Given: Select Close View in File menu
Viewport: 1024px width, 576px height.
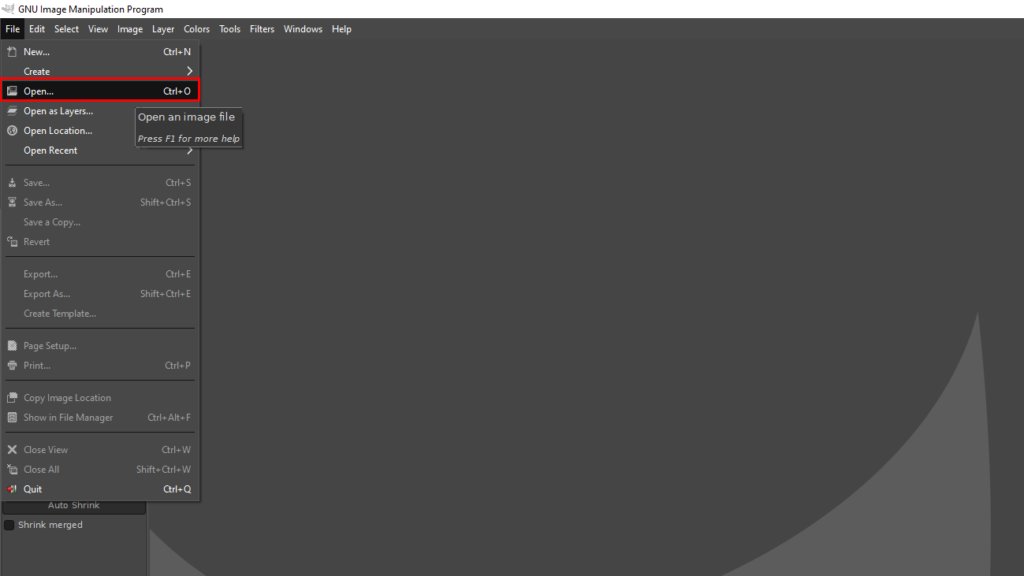Looking at the screenshot, I should pyautogui.click(x=100, y=449).
